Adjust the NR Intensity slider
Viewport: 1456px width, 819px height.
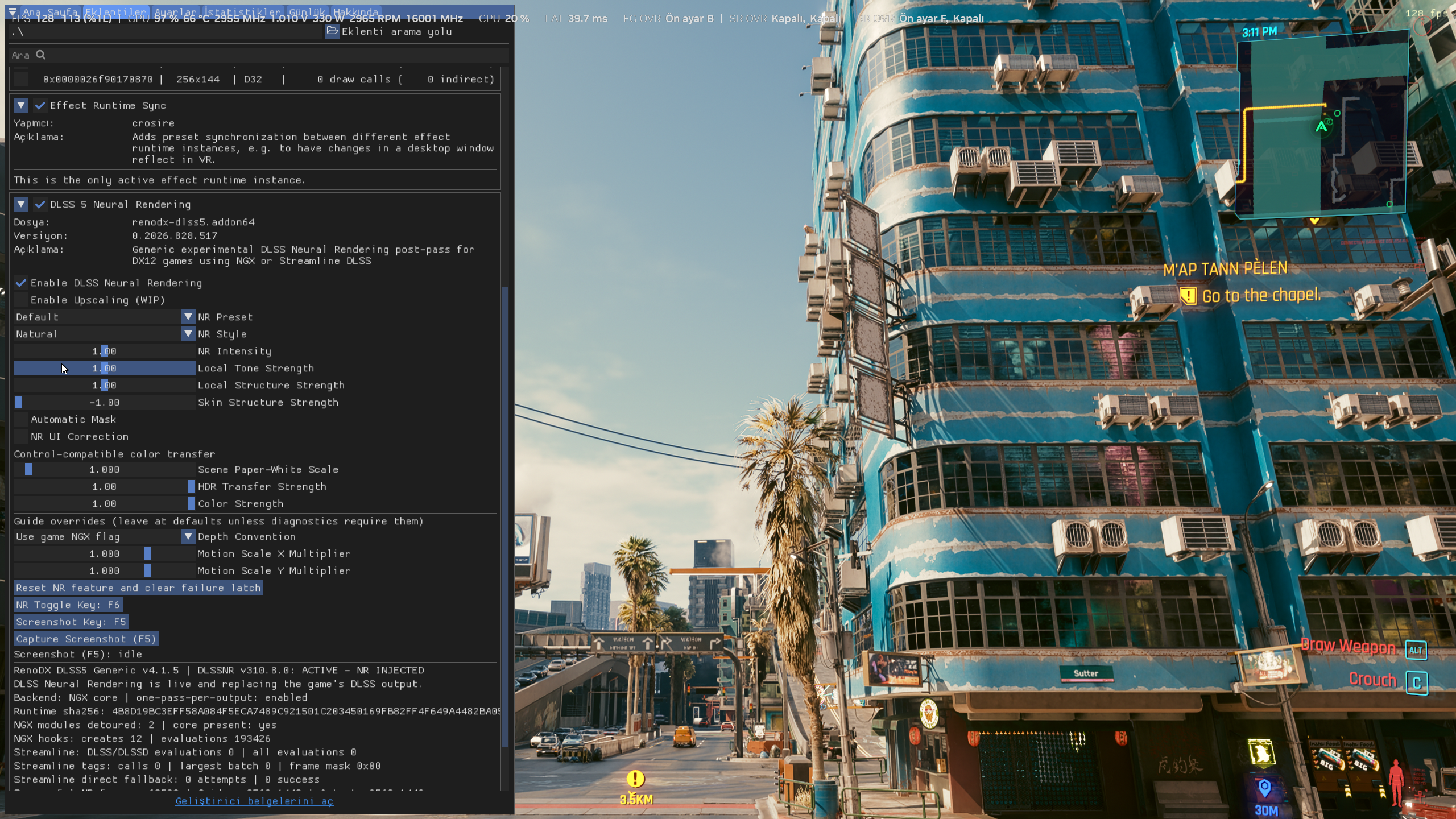(105, 351)
